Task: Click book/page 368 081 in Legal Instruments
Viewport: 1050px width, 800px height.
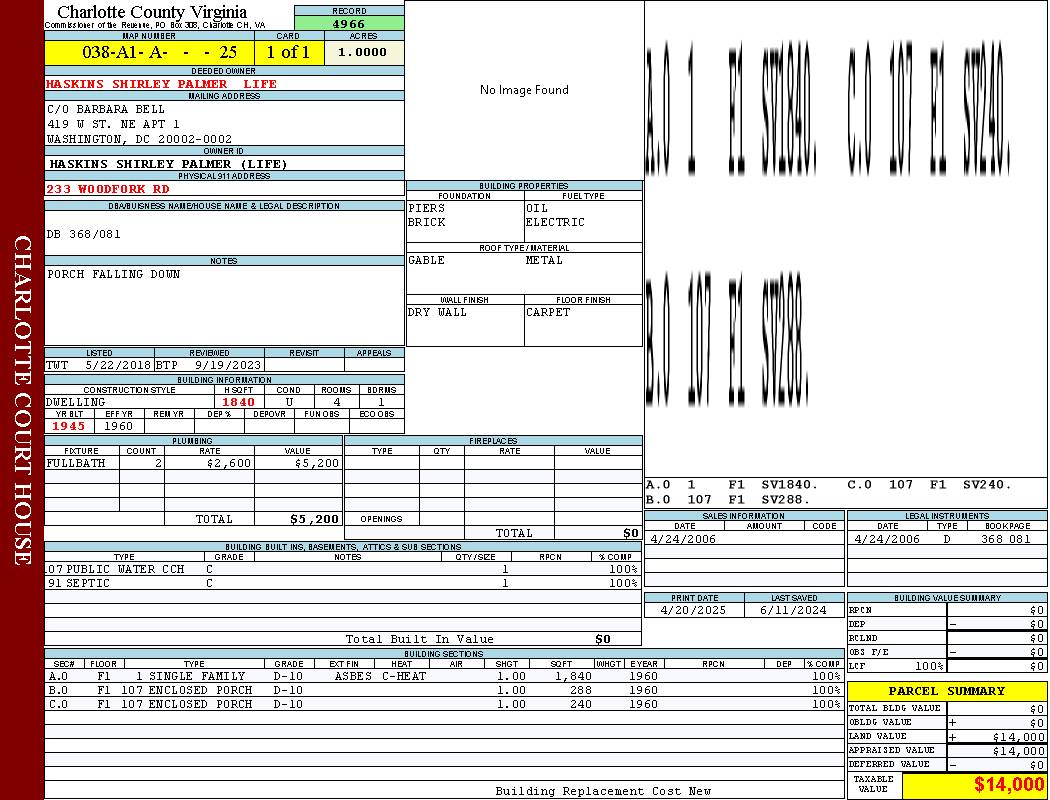Action: (x=1006, y=540)
